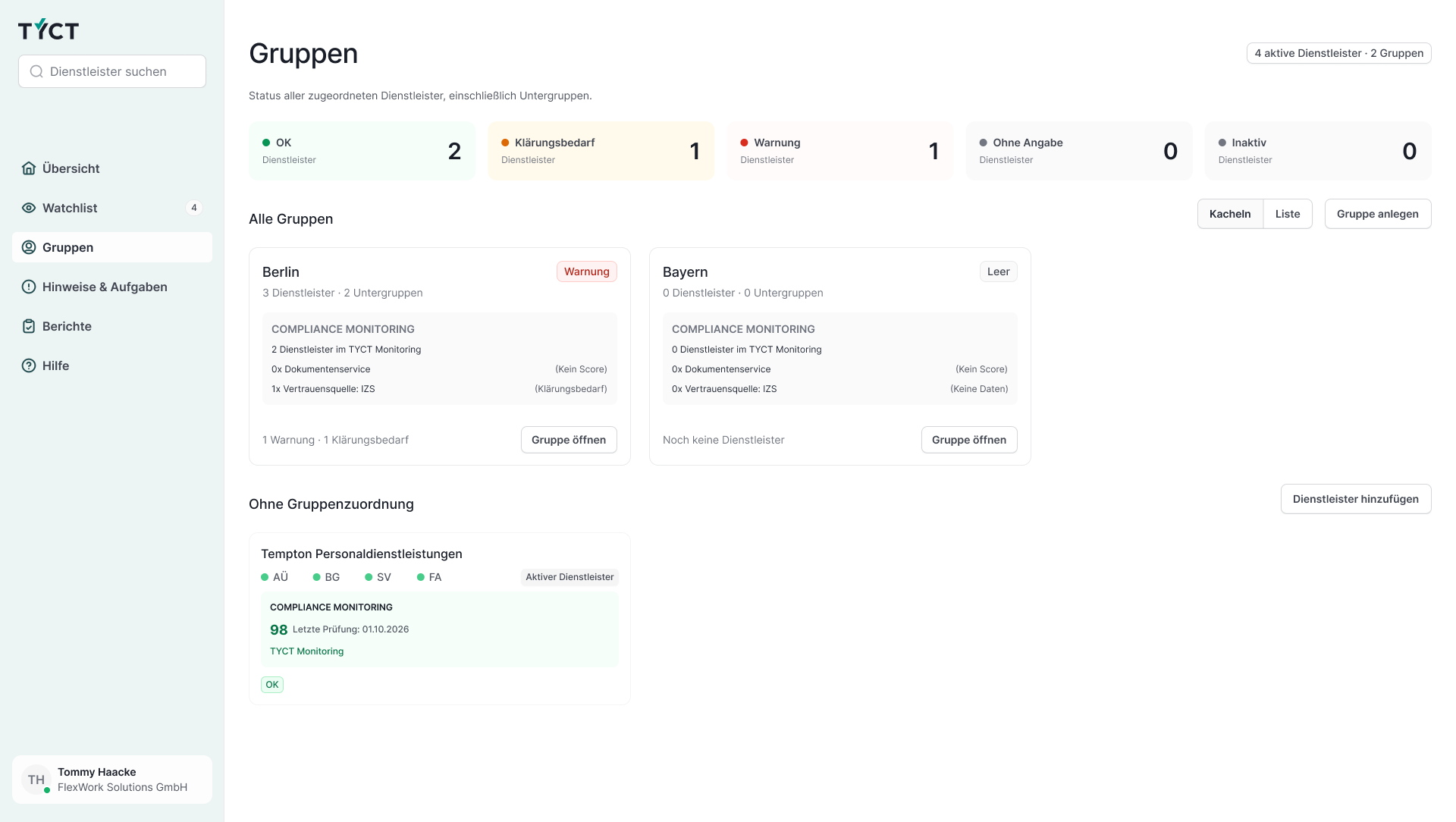Open the Berichte section
Screen dimensions: 1456x822
click(x=112, y=326)
